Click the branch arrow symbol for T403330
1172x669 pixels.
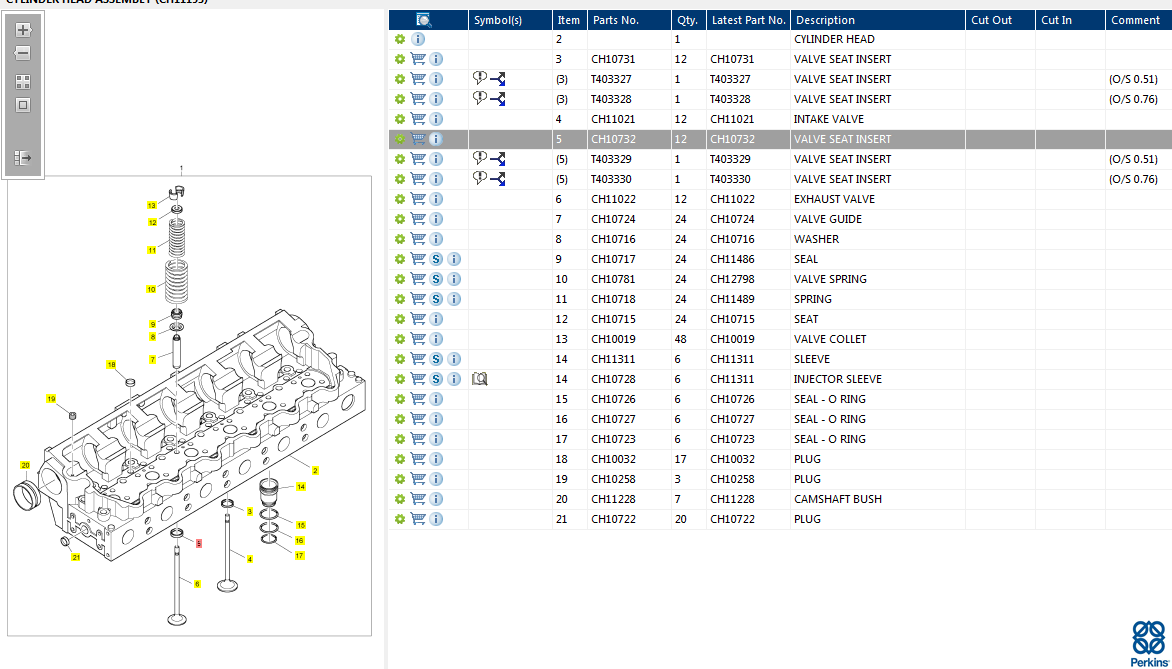497,179
